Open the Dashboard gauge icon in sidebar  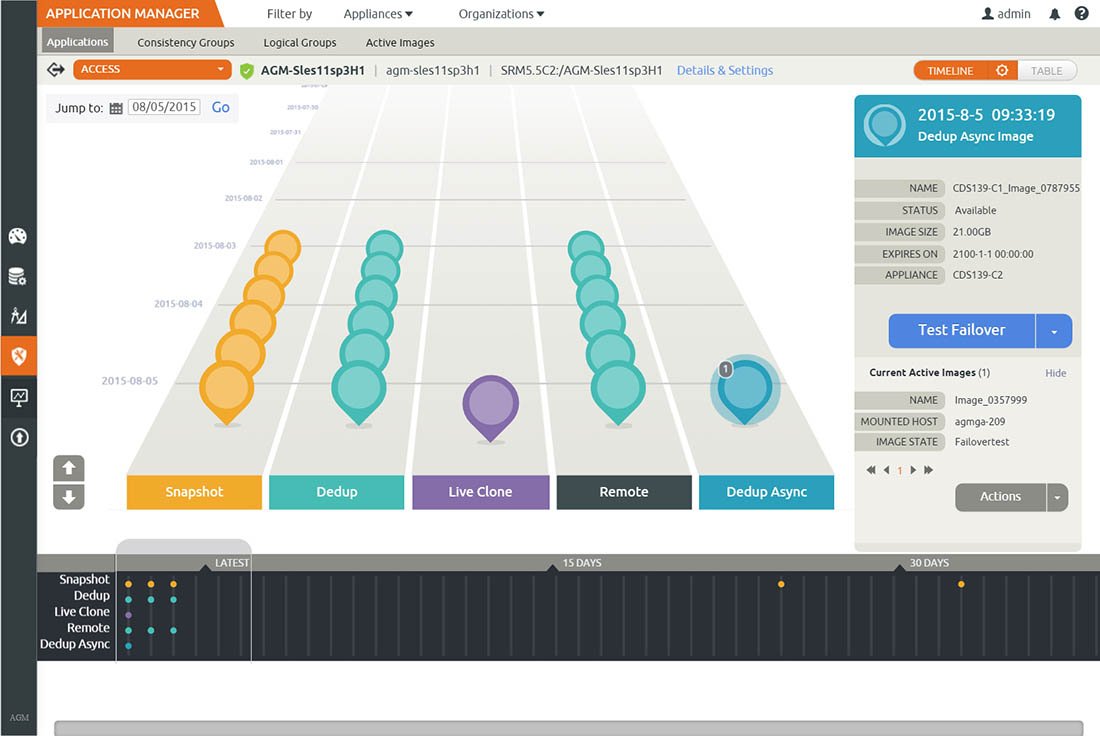[x=20, y=236]
